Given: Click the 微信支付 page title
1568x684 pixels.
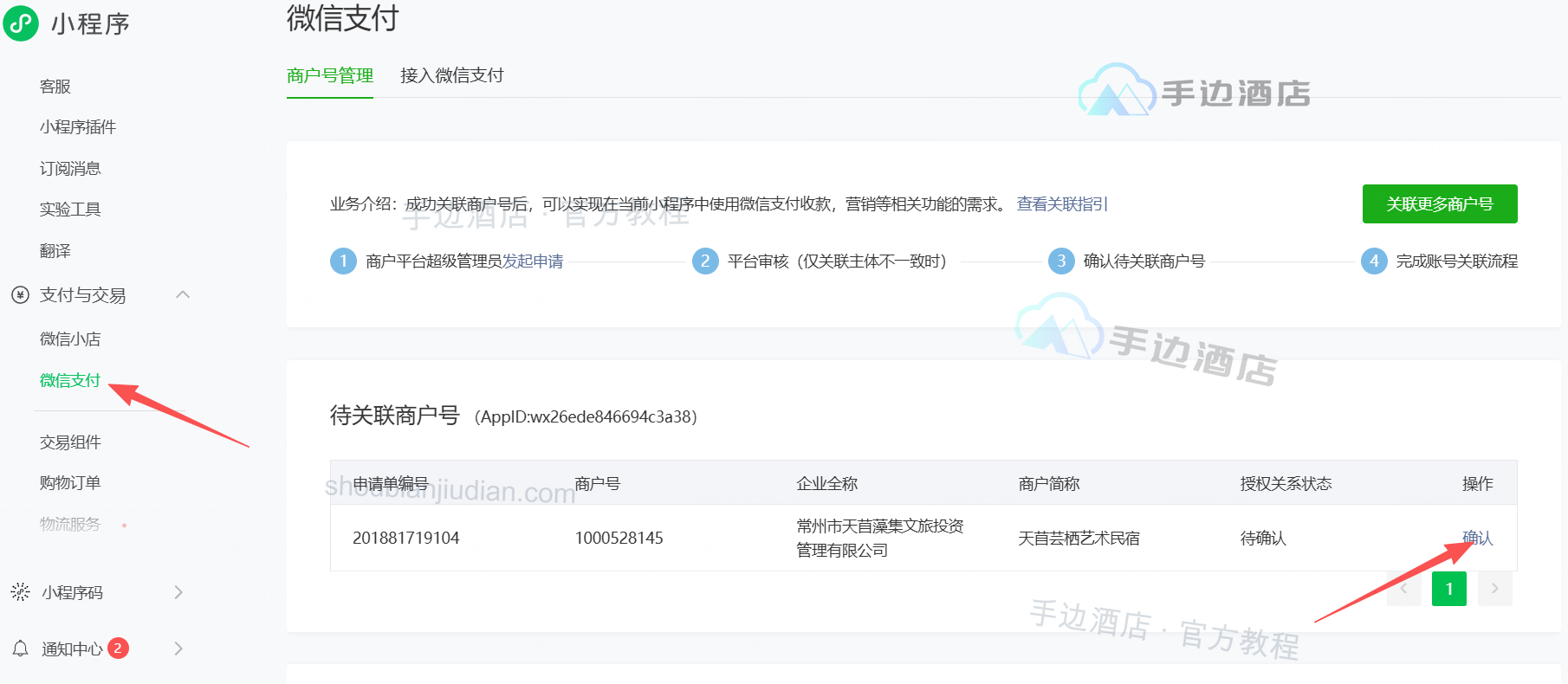Looking at the screenshot, I should [x=343, y=18].
